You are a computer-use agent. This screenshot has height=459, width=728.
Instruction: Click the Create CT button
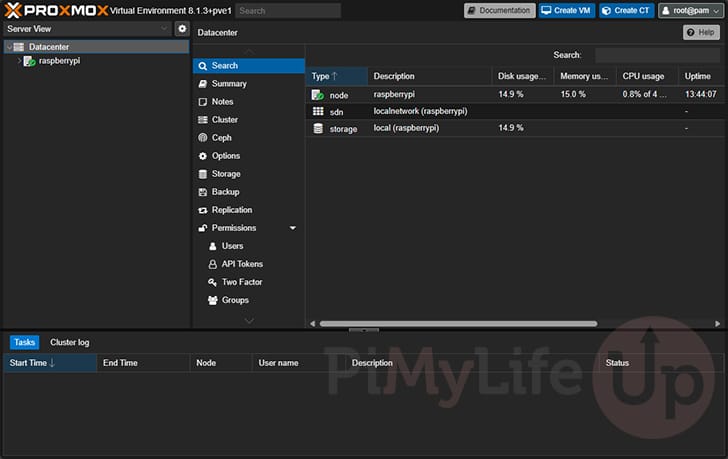(627, 10)
